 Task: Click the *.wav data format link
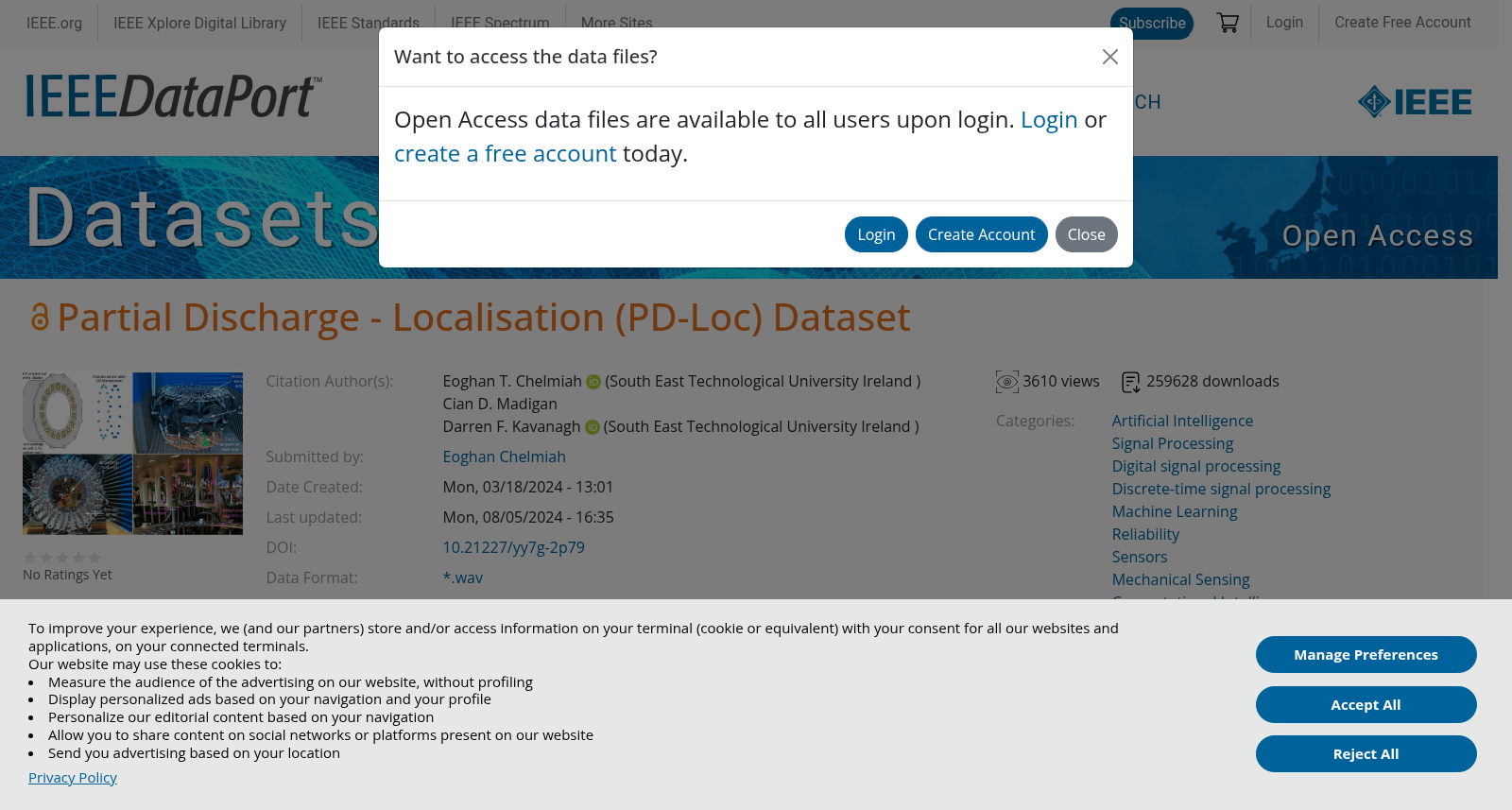coord(462,578)
